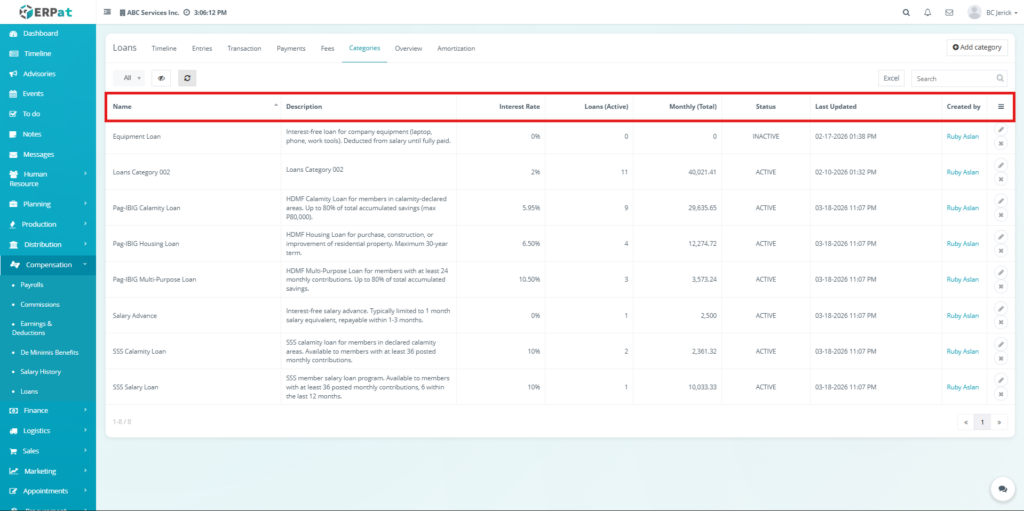Toggle column visibility with the eye button
The image size is (1024, 511).
161,77
